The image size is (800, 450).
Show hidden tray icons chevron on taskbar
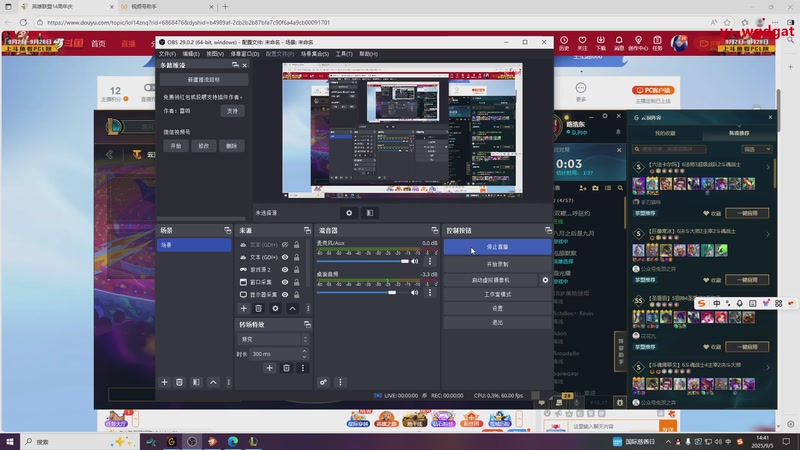click(x=668, y=442)
